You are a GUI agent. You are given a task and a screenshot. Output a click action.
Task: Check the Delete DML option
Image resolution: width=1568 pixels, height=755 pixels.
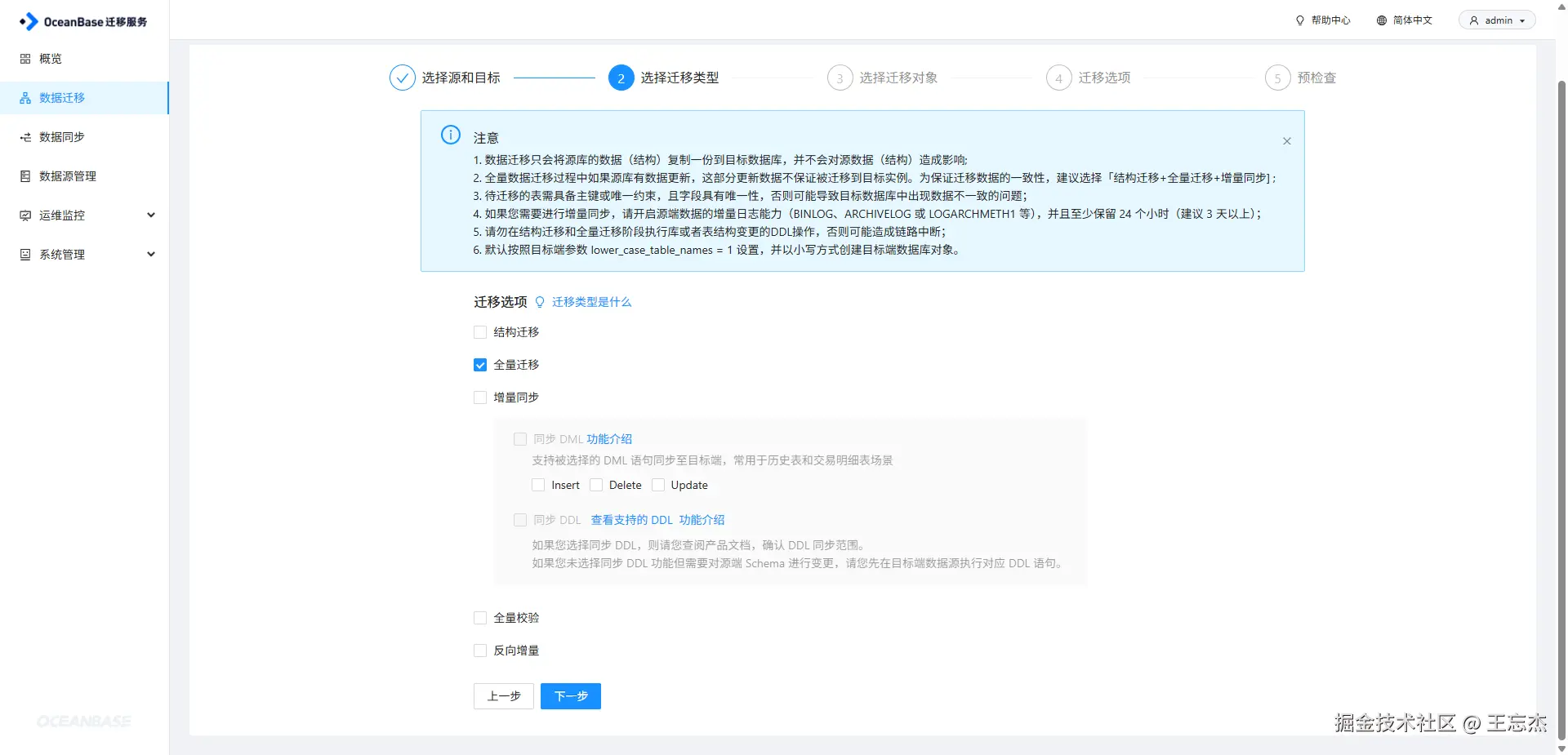(596, 485)
